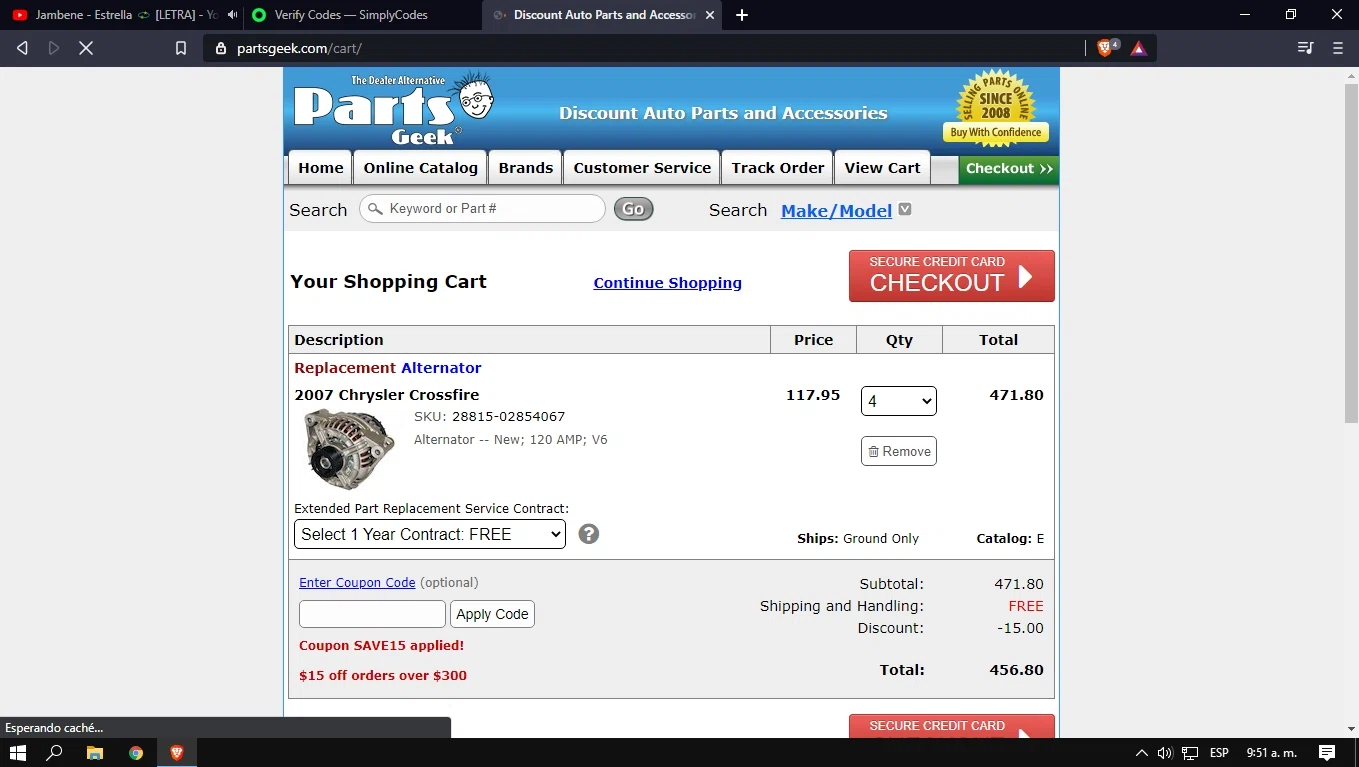Click the keyword or part number search field

(482, 209)
